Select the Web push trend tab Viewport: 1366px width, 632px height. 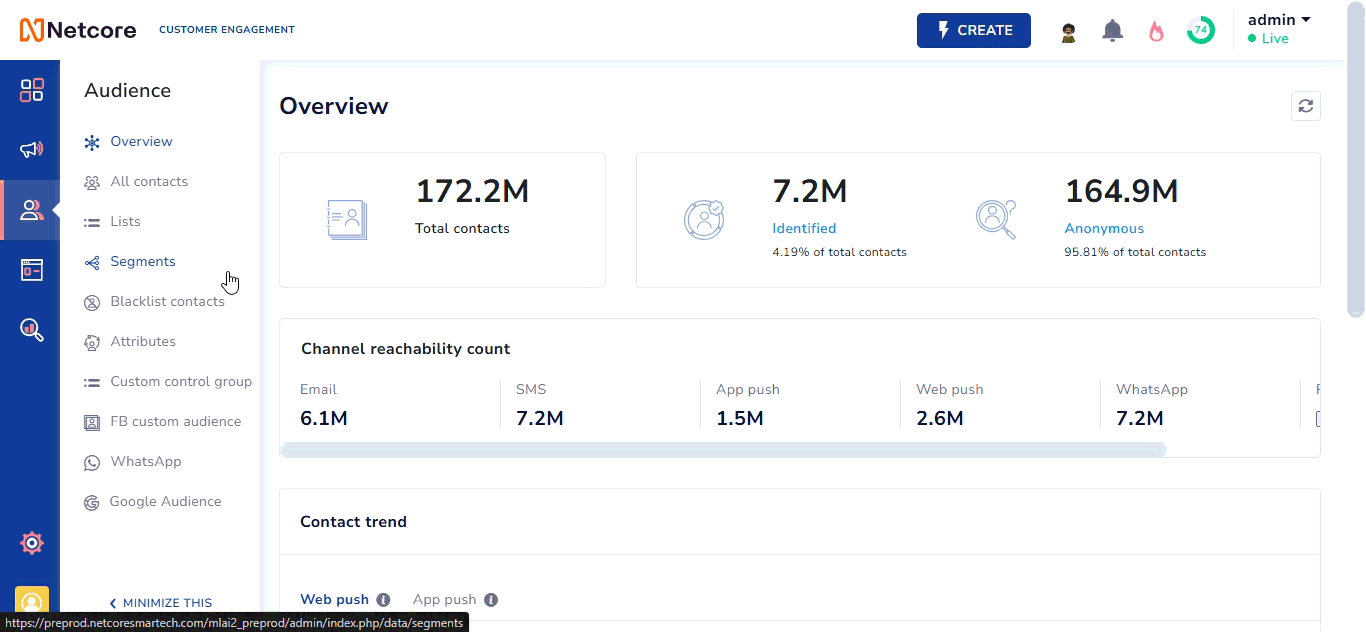[x=334, y=600]
